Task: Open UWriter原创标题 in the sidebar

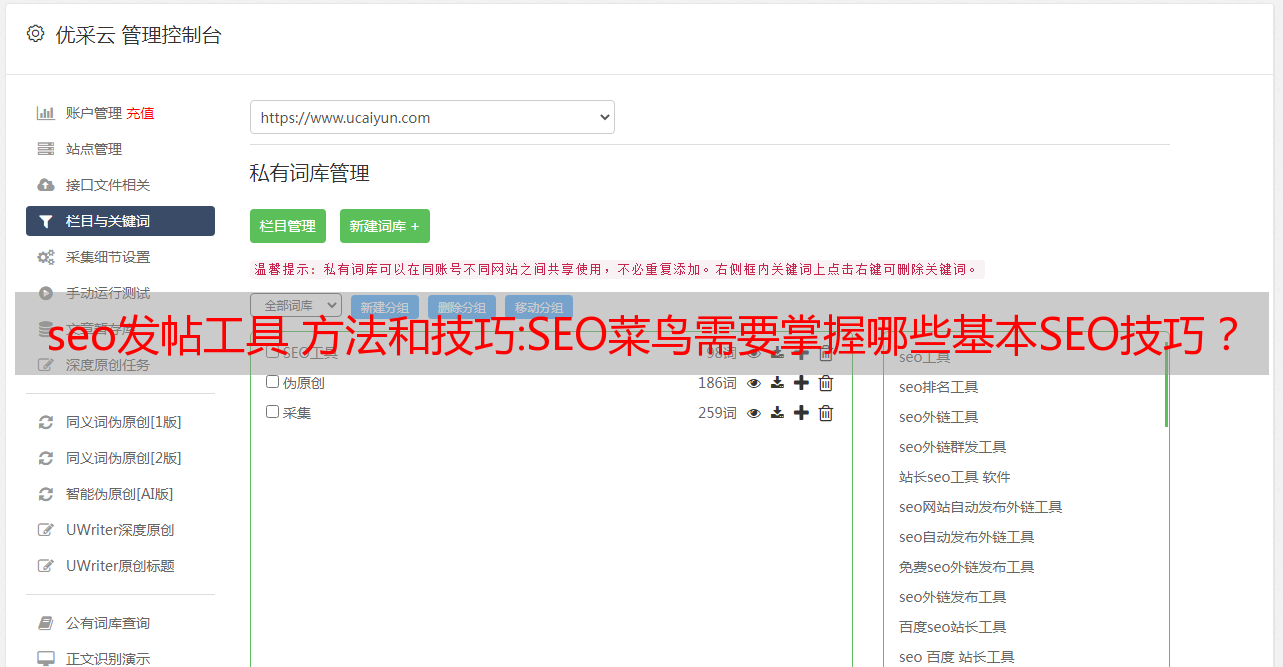Action: point(120,566)
